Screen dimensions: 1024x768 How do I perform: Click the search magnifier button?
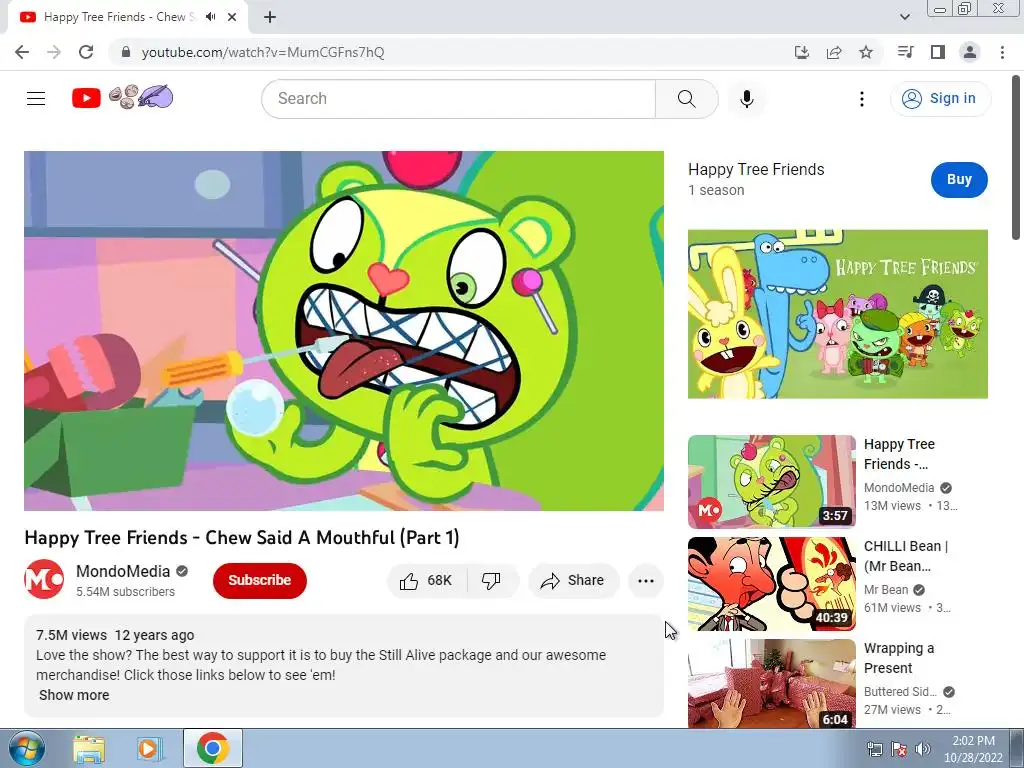686,99
